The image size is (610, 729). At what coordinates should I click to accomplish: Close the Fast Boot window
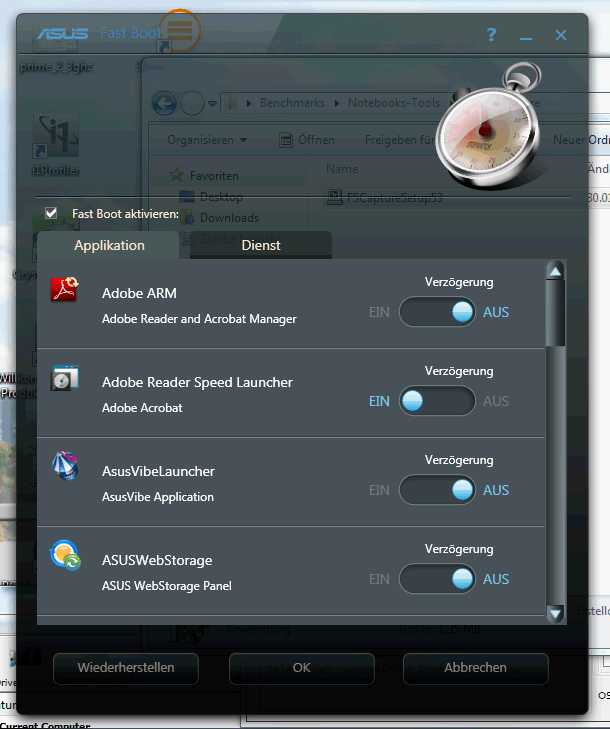click(561, 35)
